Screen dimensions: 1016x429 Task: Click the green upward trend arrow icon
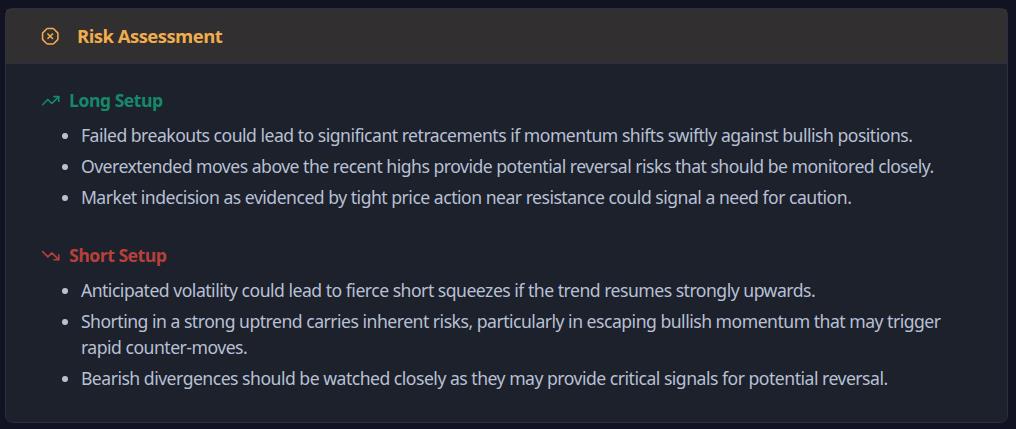pyautogui.click(x=51, y=101)
